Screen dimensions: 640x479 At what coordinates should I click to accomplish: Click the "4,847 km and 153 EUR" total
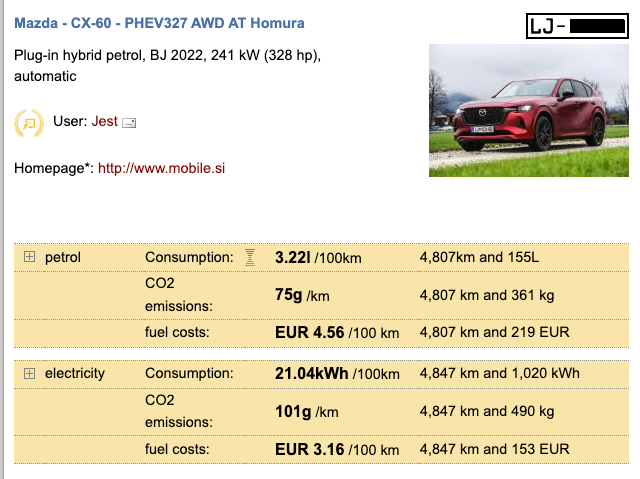pyautogui.click(x=494, y=449)
